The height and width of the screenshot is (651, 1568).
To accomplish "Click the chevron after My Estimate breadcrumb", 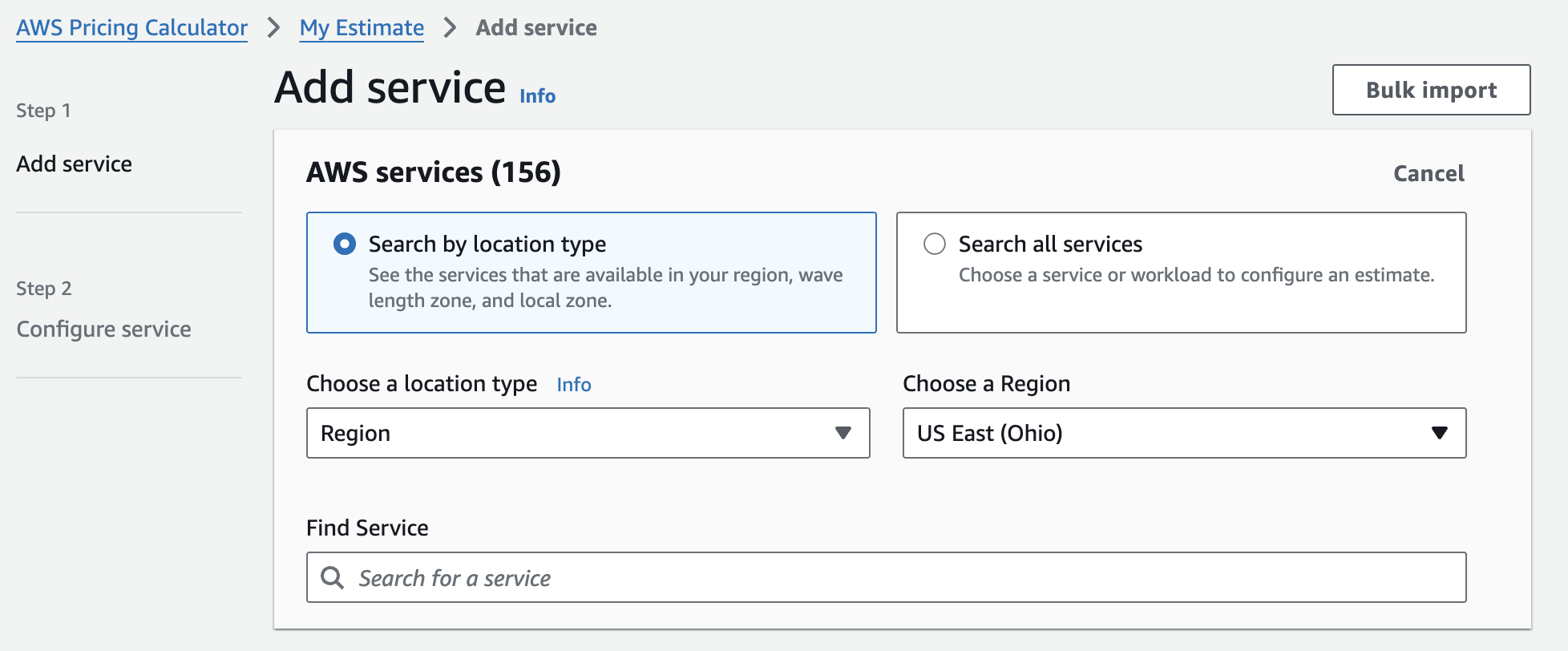I will [450, 28].
